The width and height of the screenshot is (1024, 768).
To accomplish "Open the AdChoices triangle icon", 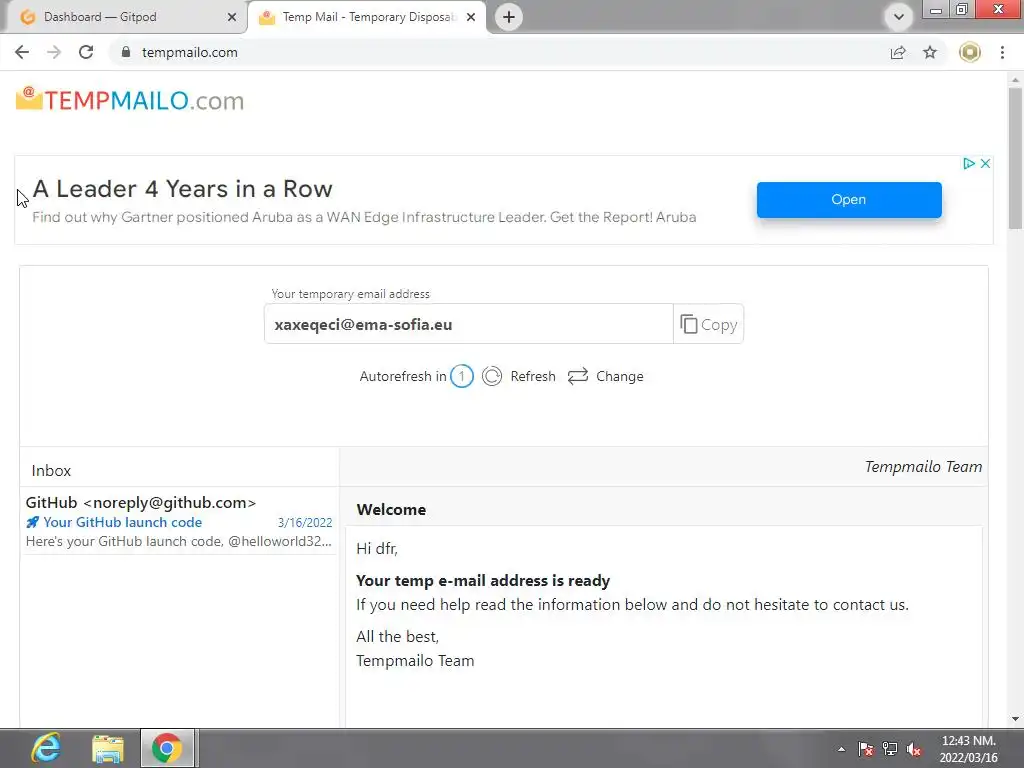I will [x=968, y=163].
